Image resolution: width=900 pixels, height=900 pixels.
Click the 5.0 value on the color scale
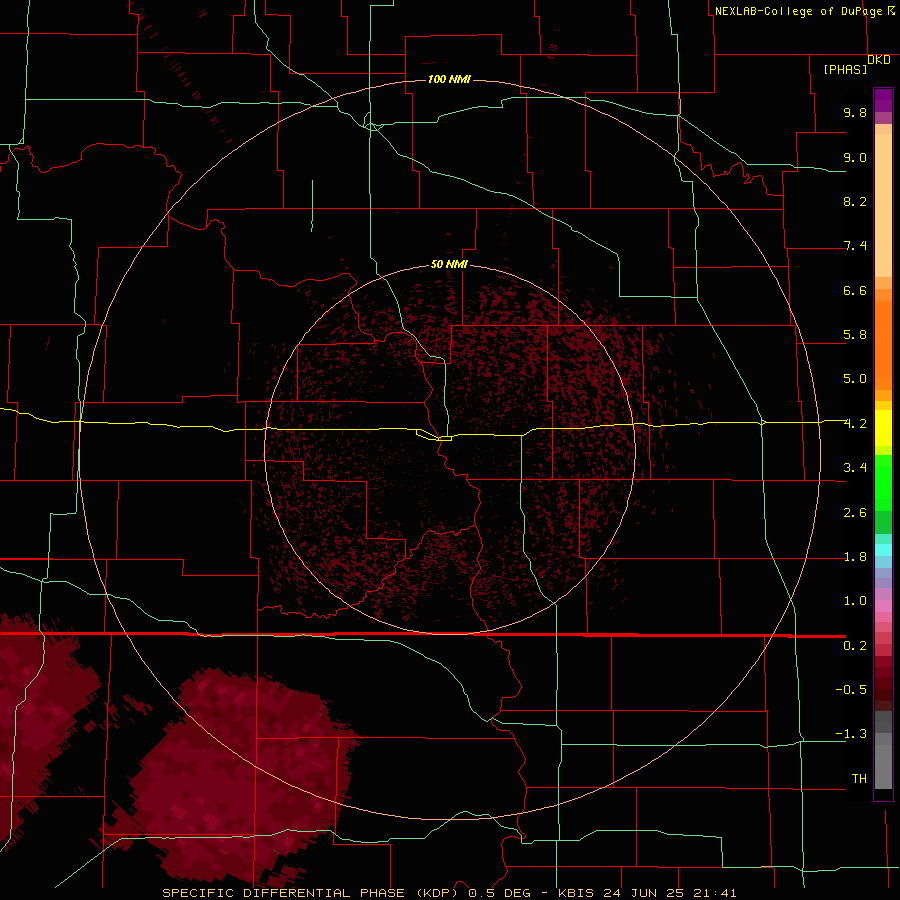pyautogui.click(x=855, y=379)
